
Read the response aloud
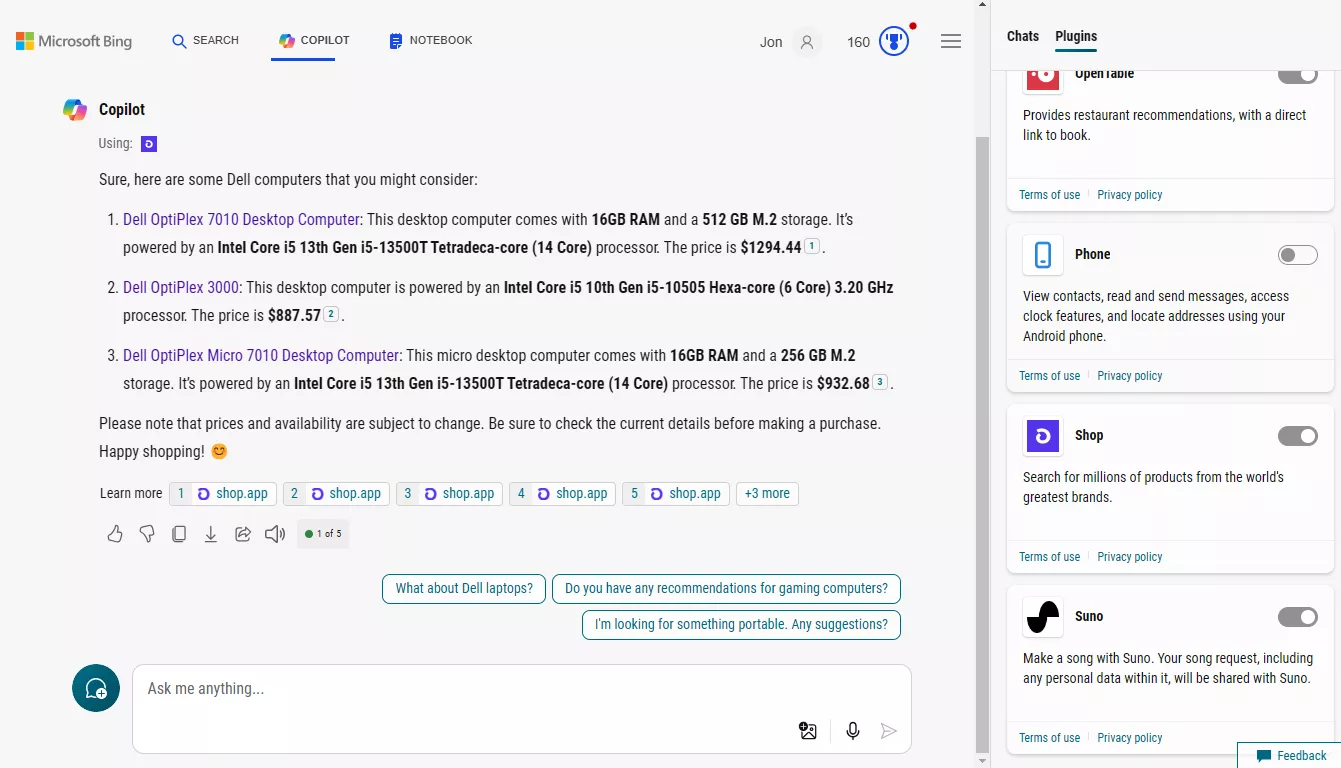tap(275, 534)
